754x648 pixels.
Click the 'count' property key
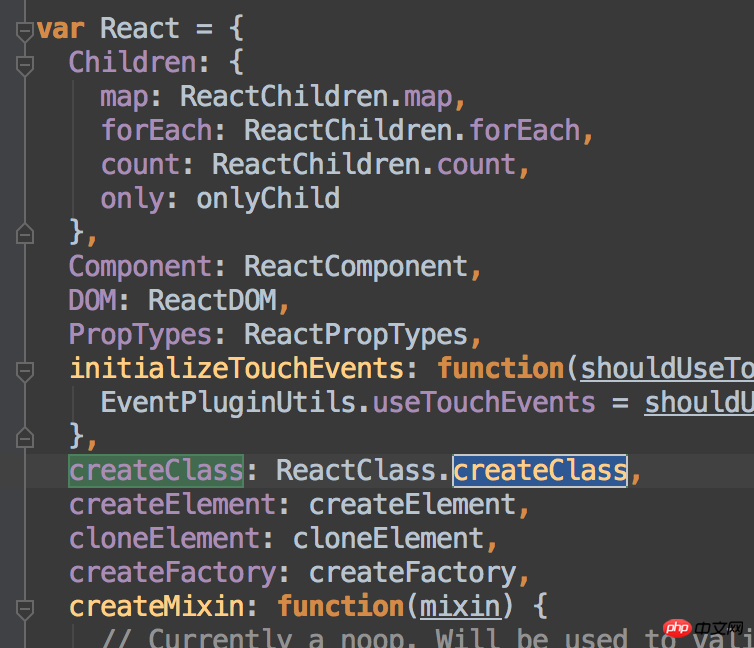[x=140, y=165]
